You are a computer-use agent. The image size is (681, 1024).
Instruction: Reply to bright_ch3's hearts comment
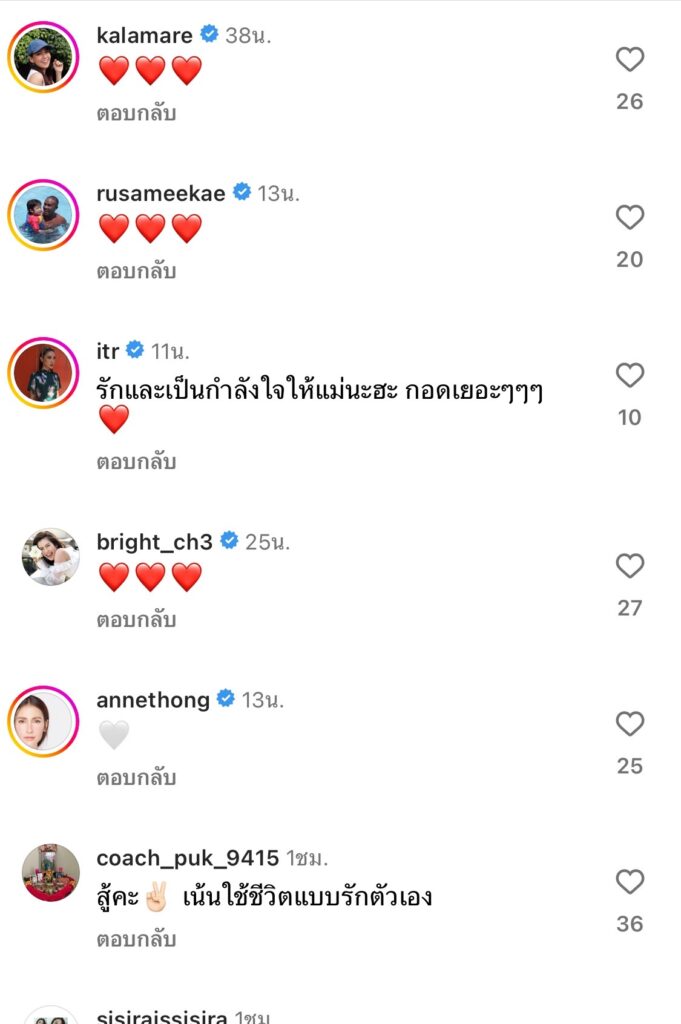pyautogui.click(x=136, y=620)
